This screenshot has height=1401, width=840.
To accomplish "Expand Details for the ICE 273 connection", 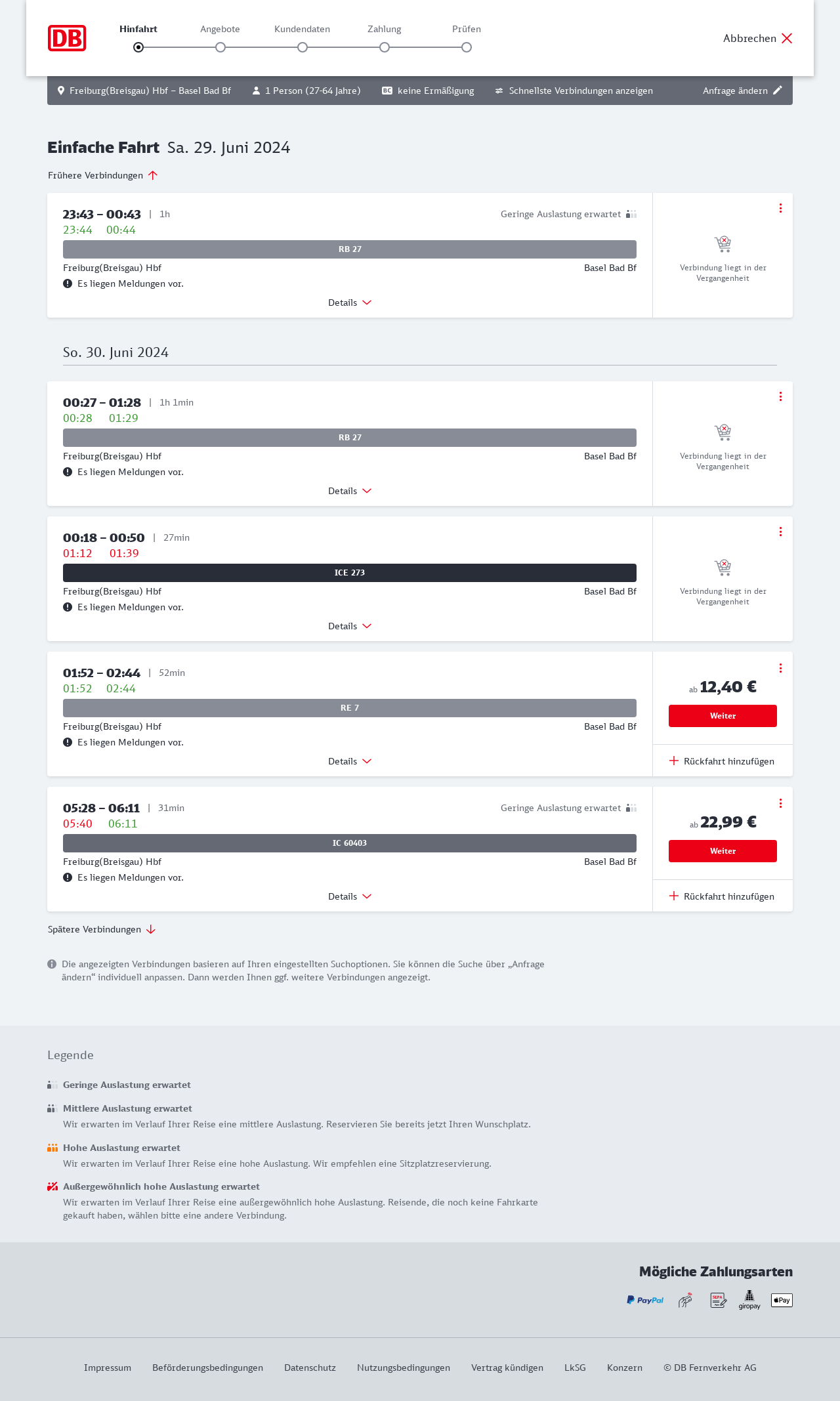I will (x=350, y=626).
